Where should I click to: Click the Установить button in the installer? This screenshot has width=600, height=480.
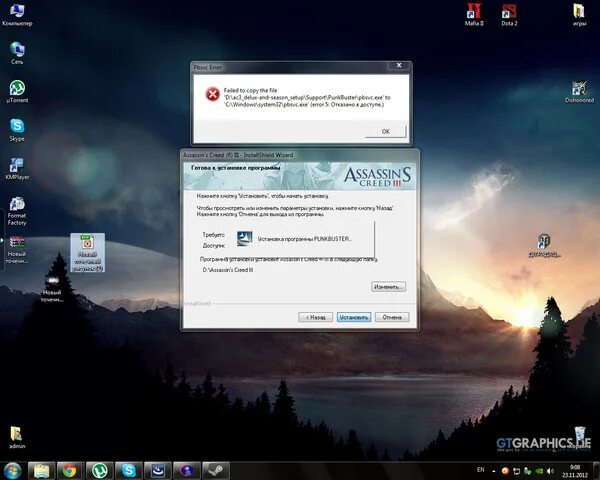(x=354, y=317)
